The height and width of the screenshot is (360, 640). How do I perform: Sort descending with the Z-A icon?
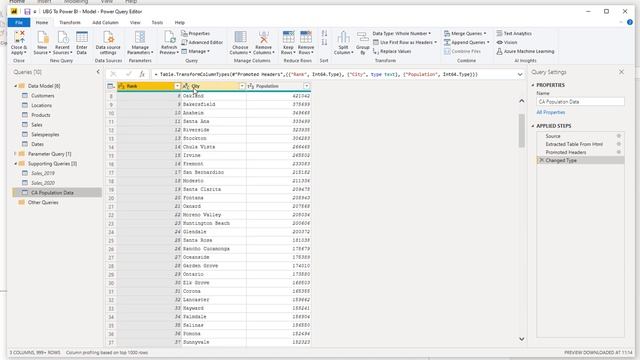click(x=324, y=42)
